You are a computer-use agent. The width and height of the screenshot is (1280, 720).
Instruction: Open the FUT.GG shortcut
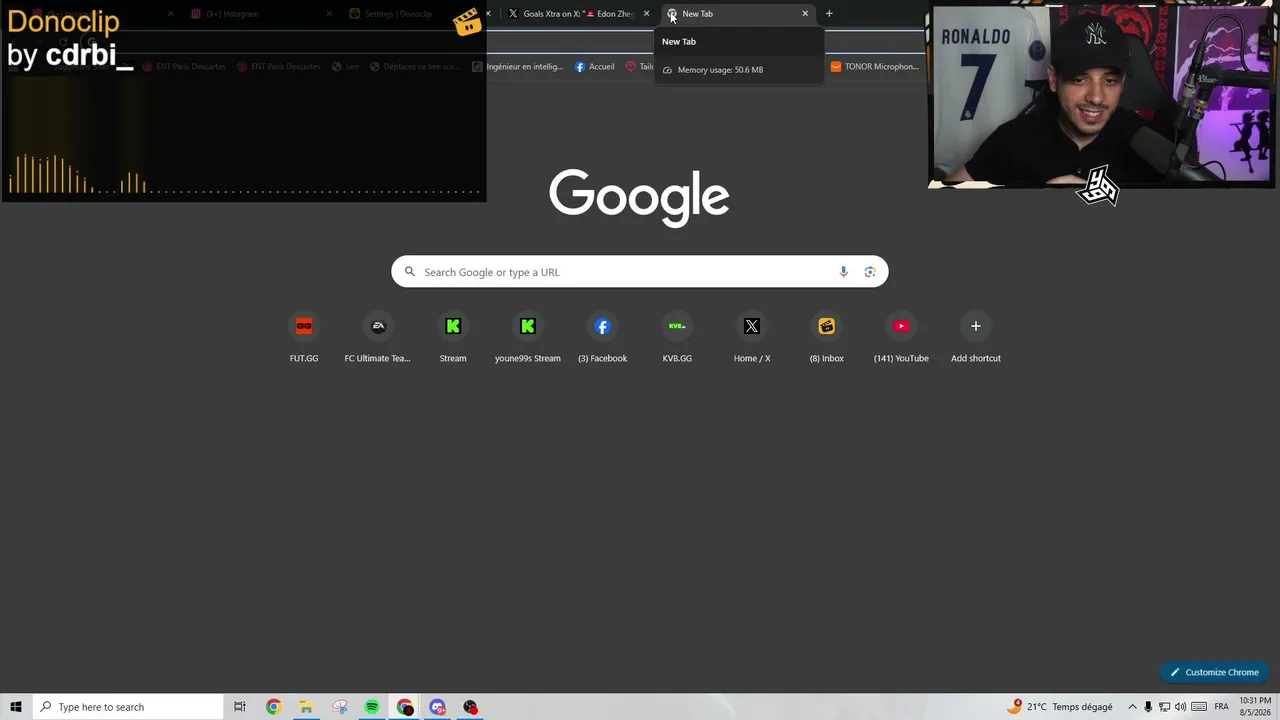tap(304, 338)
